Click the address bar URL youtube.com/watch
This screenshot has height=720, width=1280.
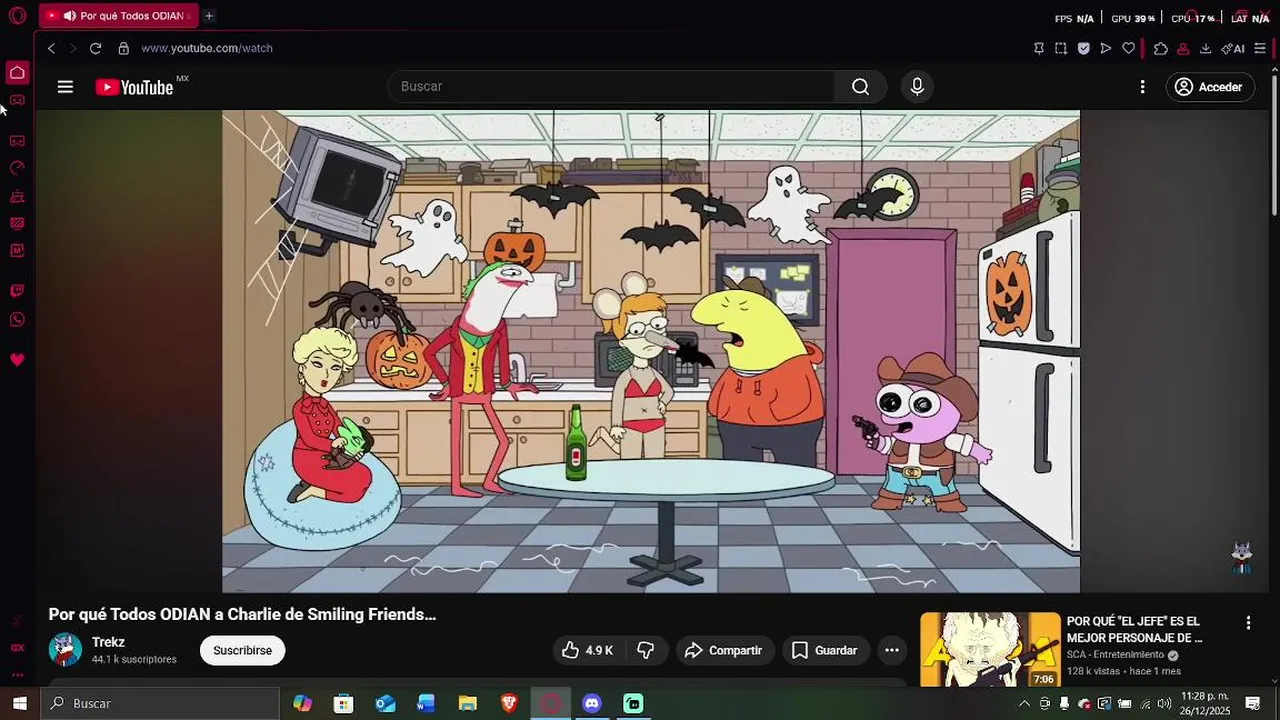pyautogui.click(x=207, y=48)
